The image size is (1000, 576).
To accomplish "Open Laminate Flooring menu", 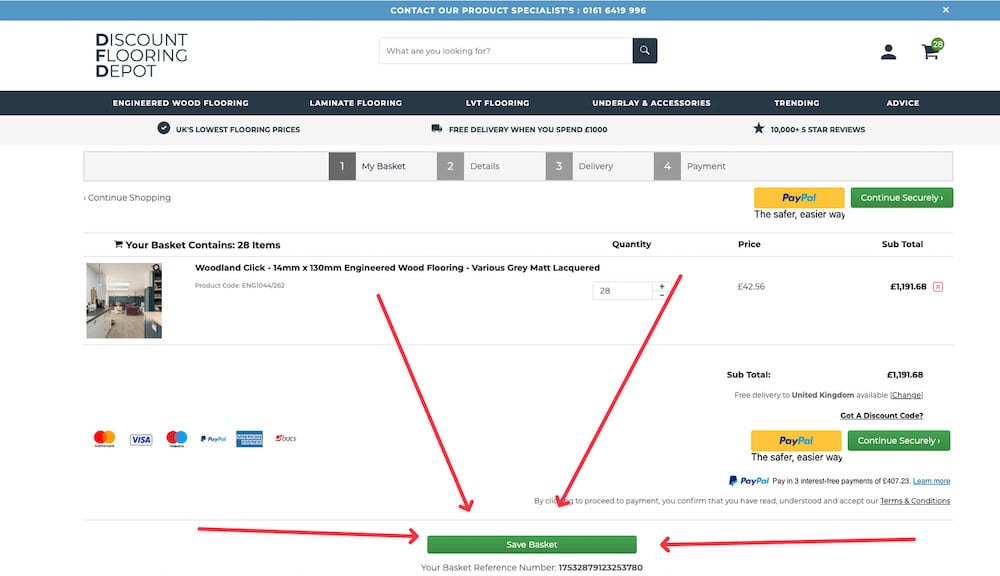I will coord(356,103).
